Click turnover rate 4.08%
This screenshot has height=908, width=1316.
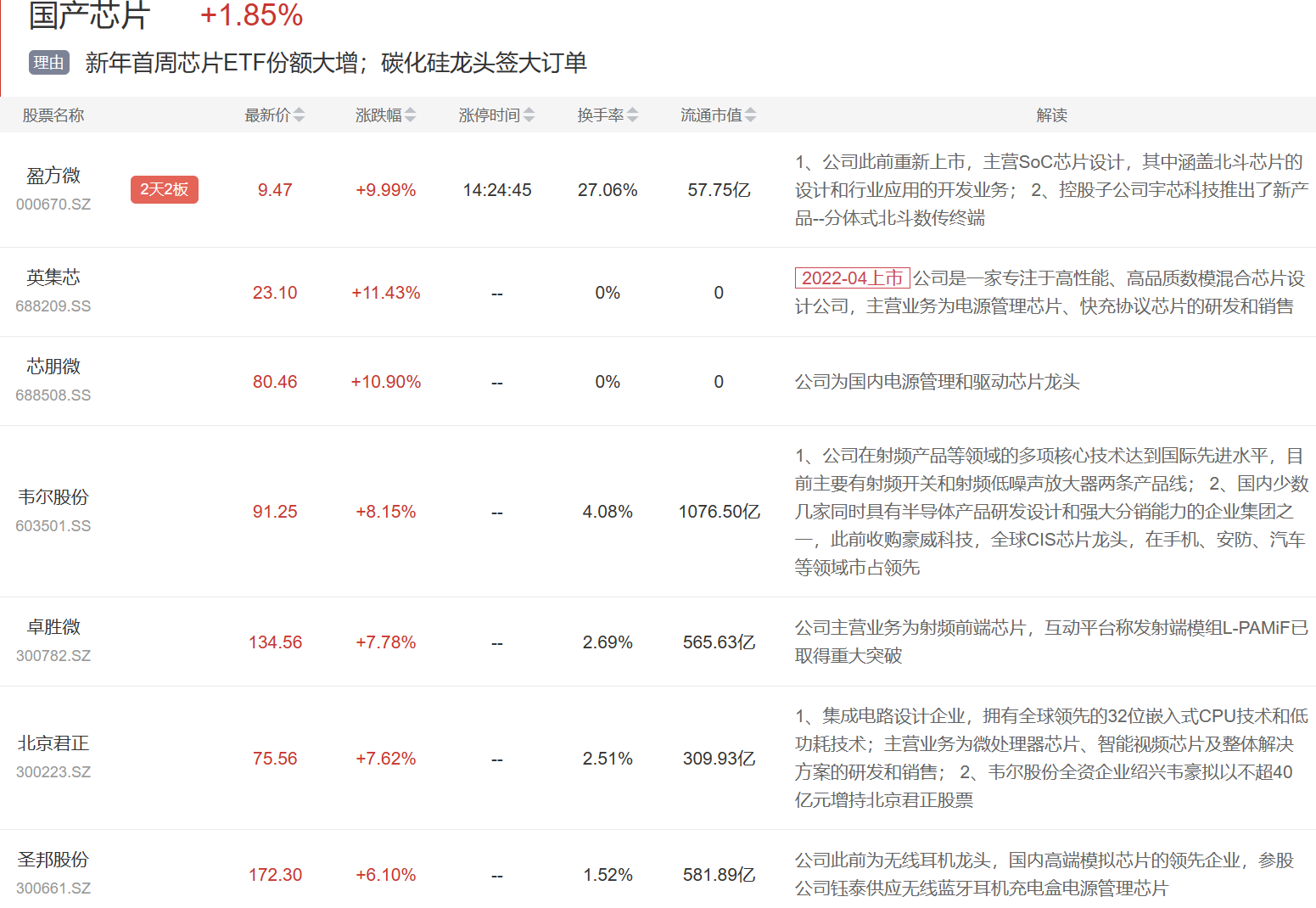[x=608, y=512]
